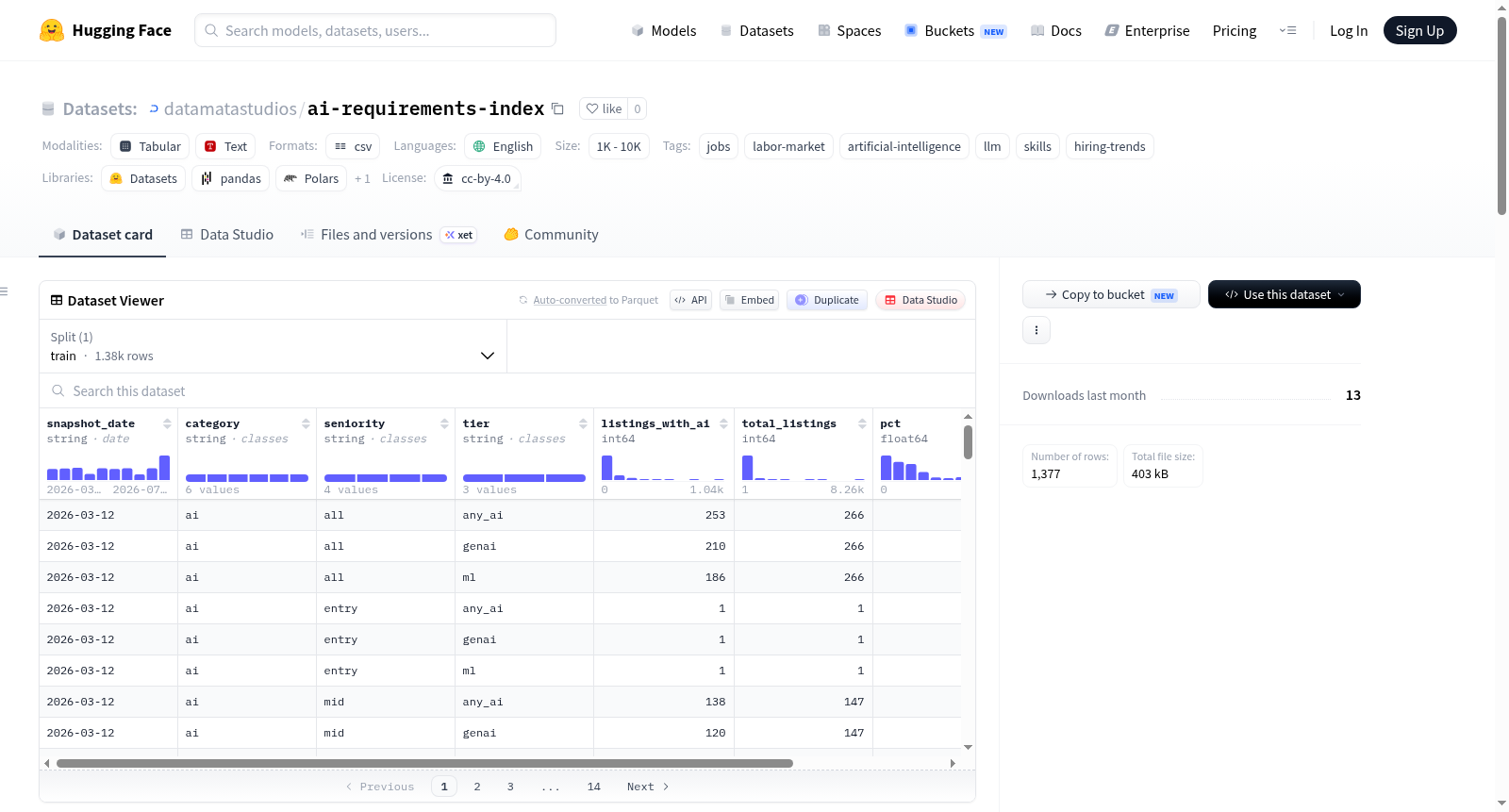Screen dimensions: 1509x812
Task: Open Models in the top navigation
Action: click(664, 31)
